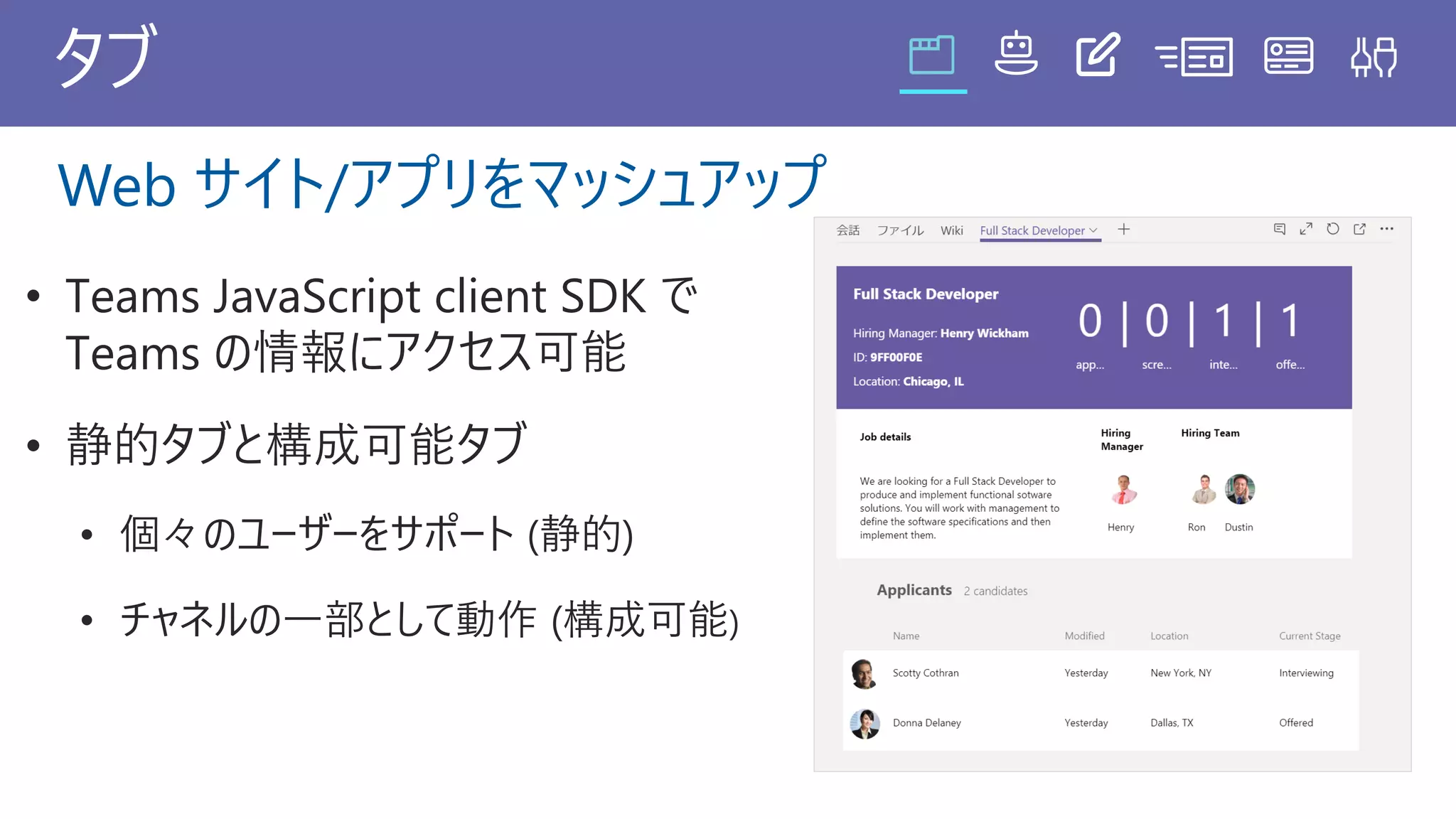Sort by the Current Stage column header
The width and height of the screenshot is (1456, 819).
point(1310,636)
